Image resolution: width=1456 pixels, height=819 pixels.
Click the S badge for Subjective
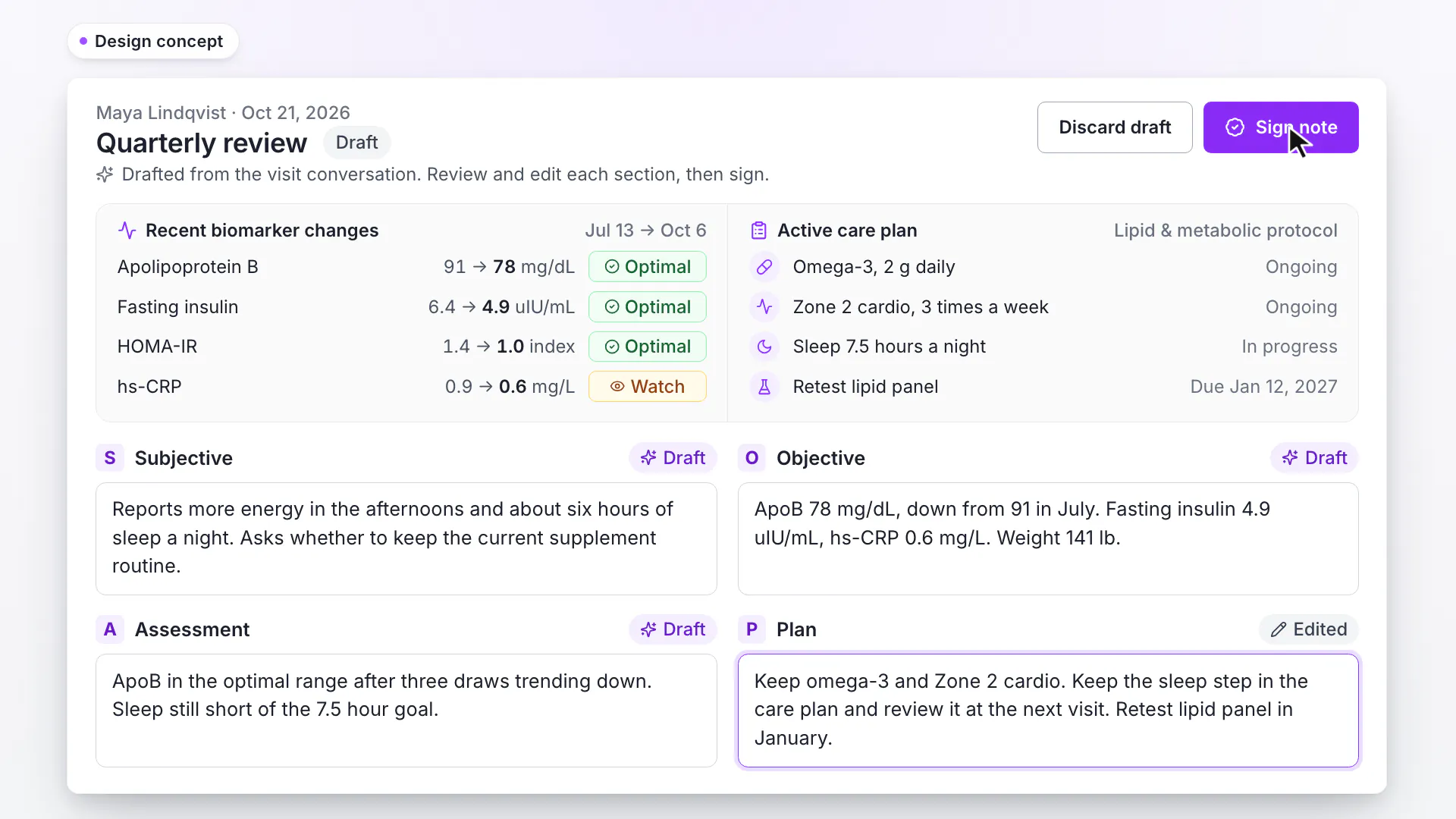click(110, 458)
